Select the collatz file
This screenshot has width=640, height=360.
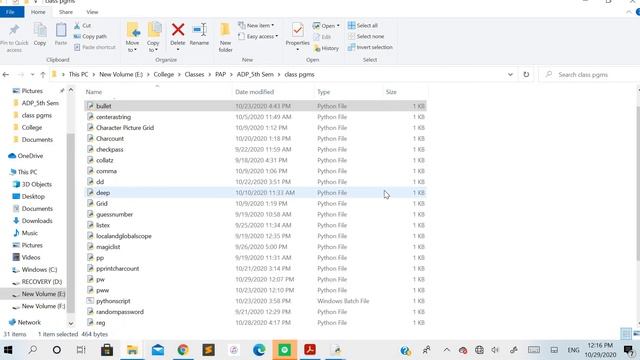tap(256, 160)
